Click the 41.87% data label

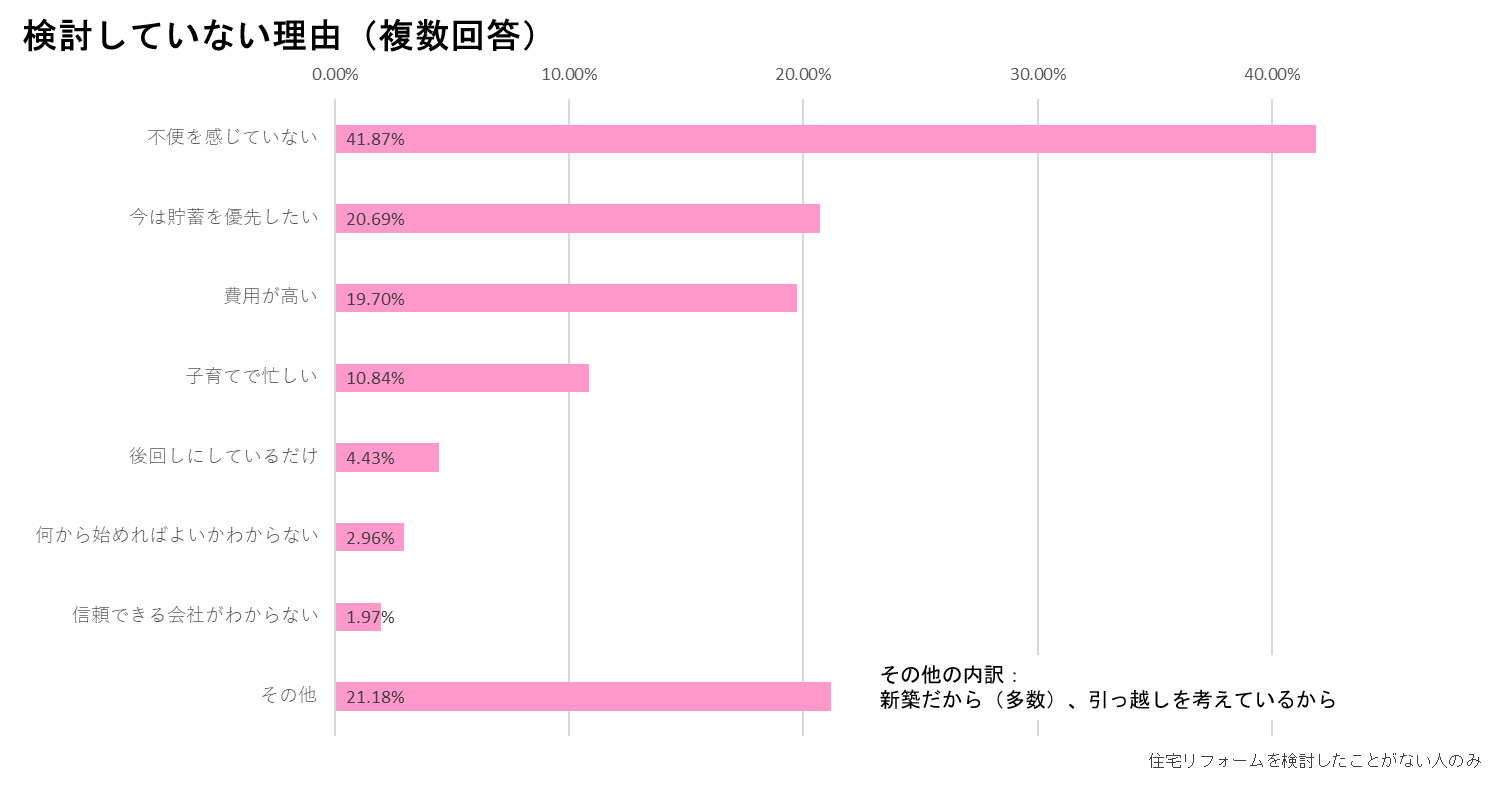[375, 139]
